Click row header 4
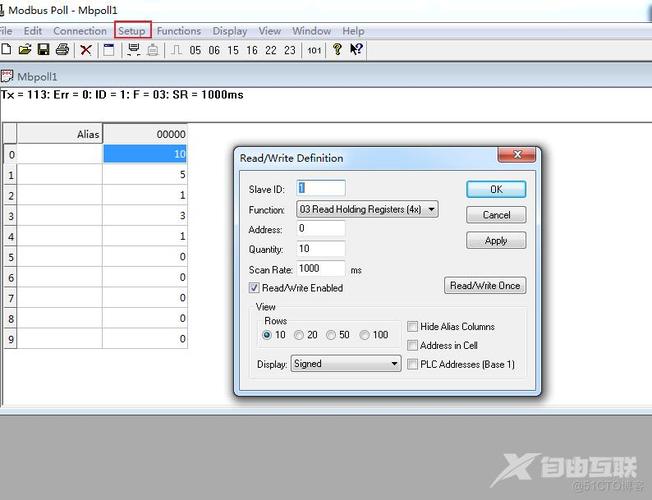This screenshot has height=500, width=652. [10, 237]
